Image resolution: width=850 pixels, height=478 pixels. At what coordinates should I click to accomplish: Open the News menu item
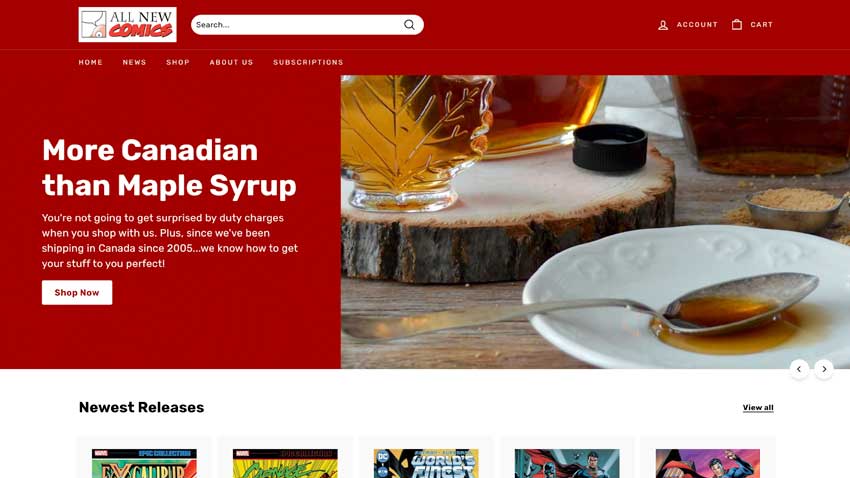(134, 62)
